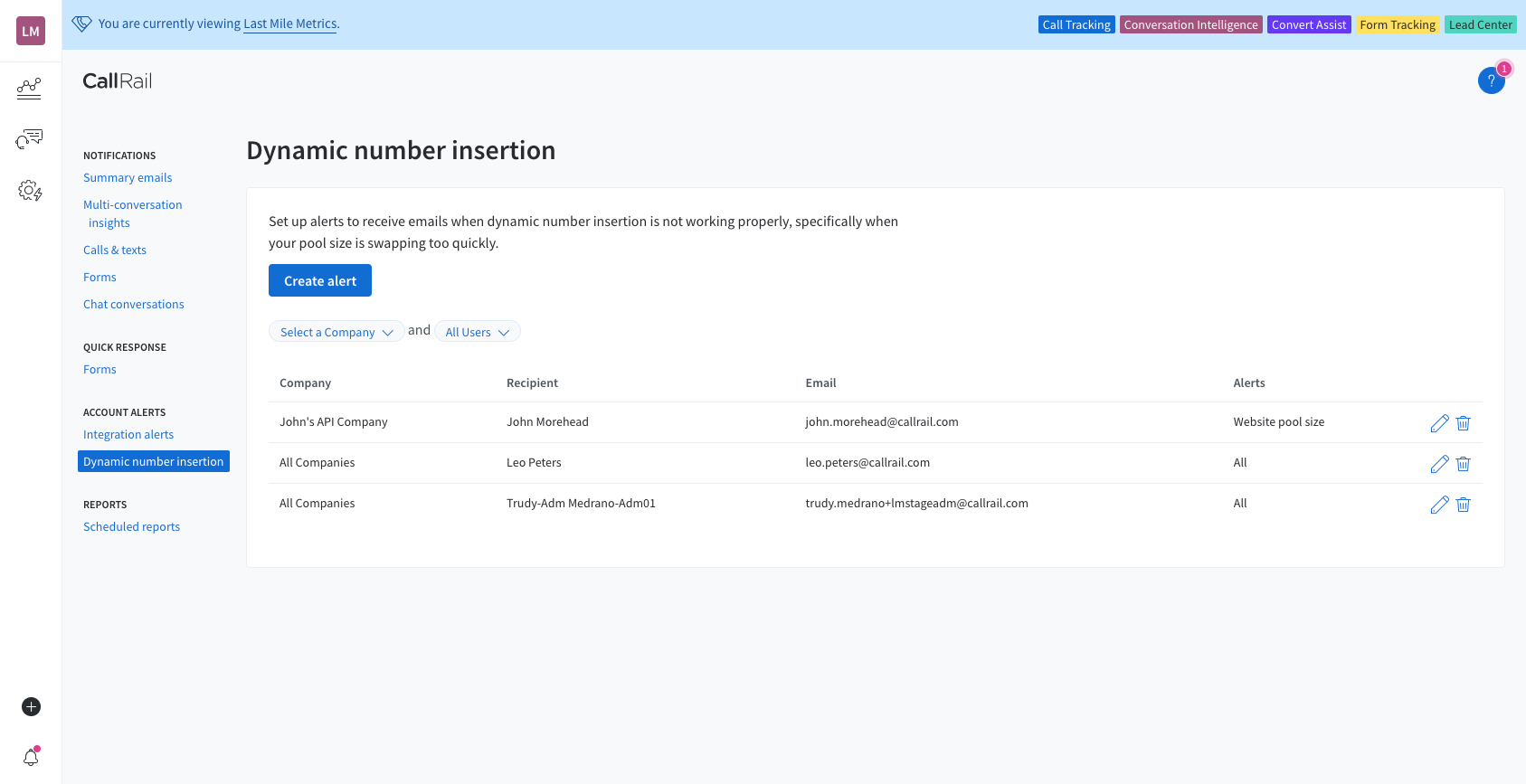Viewport: 1526px width, 784px height.
Task: Edit Leo Peters' alert with pencil icon
Action: pos(1439,464)
